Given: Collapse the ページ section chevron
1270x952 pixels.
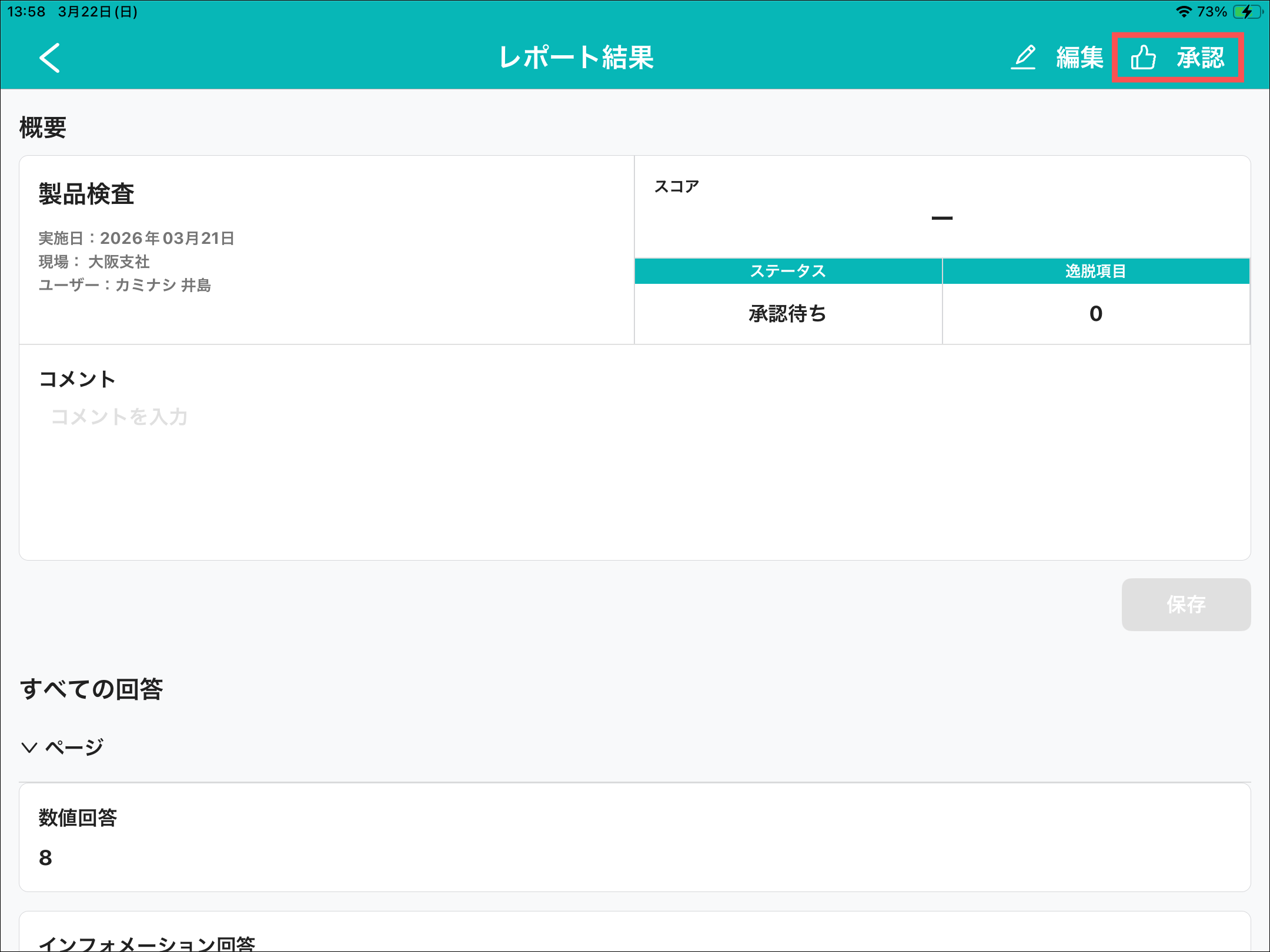Looking at the screenshot, I should point(29,747).
